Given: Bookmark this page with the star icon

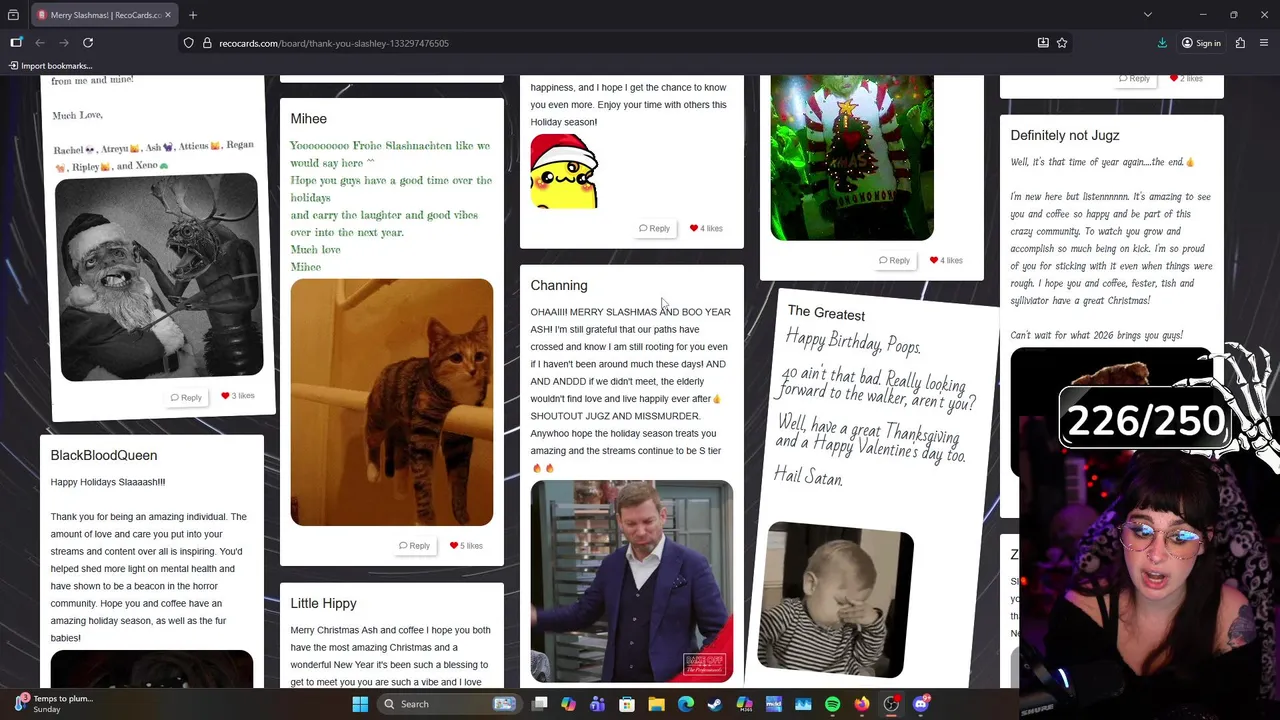Looking at the screenshot, I should click(x=1062, y=43).
